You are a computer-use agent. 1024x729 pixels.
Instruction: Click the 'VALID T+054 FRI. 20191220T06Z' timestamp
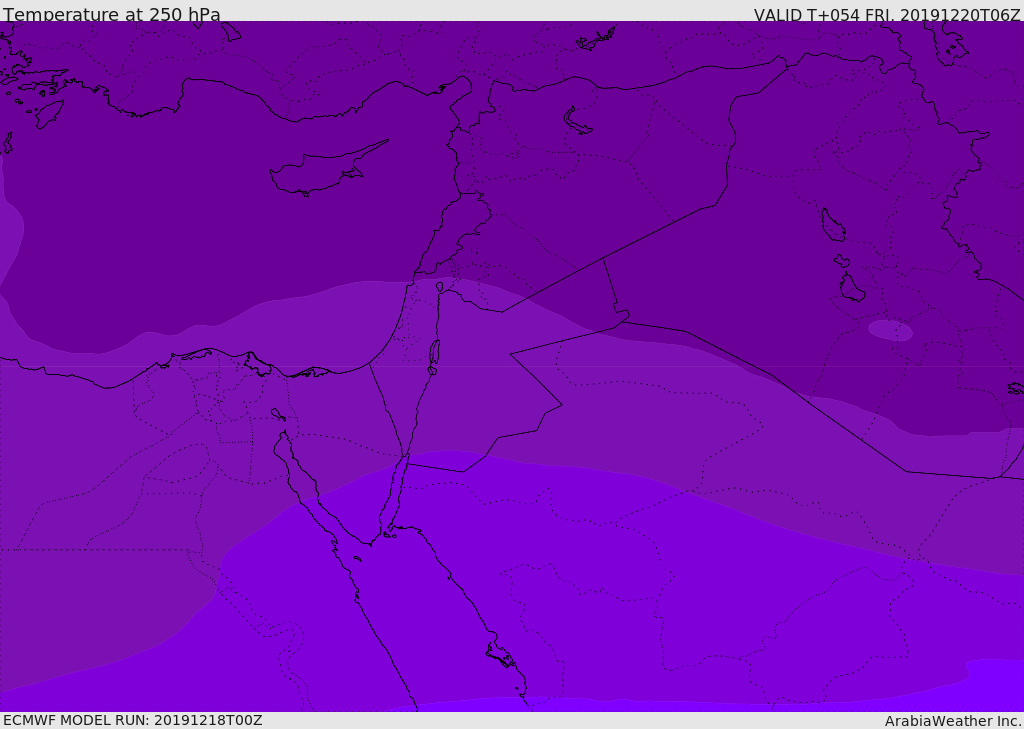coord(886,14)
